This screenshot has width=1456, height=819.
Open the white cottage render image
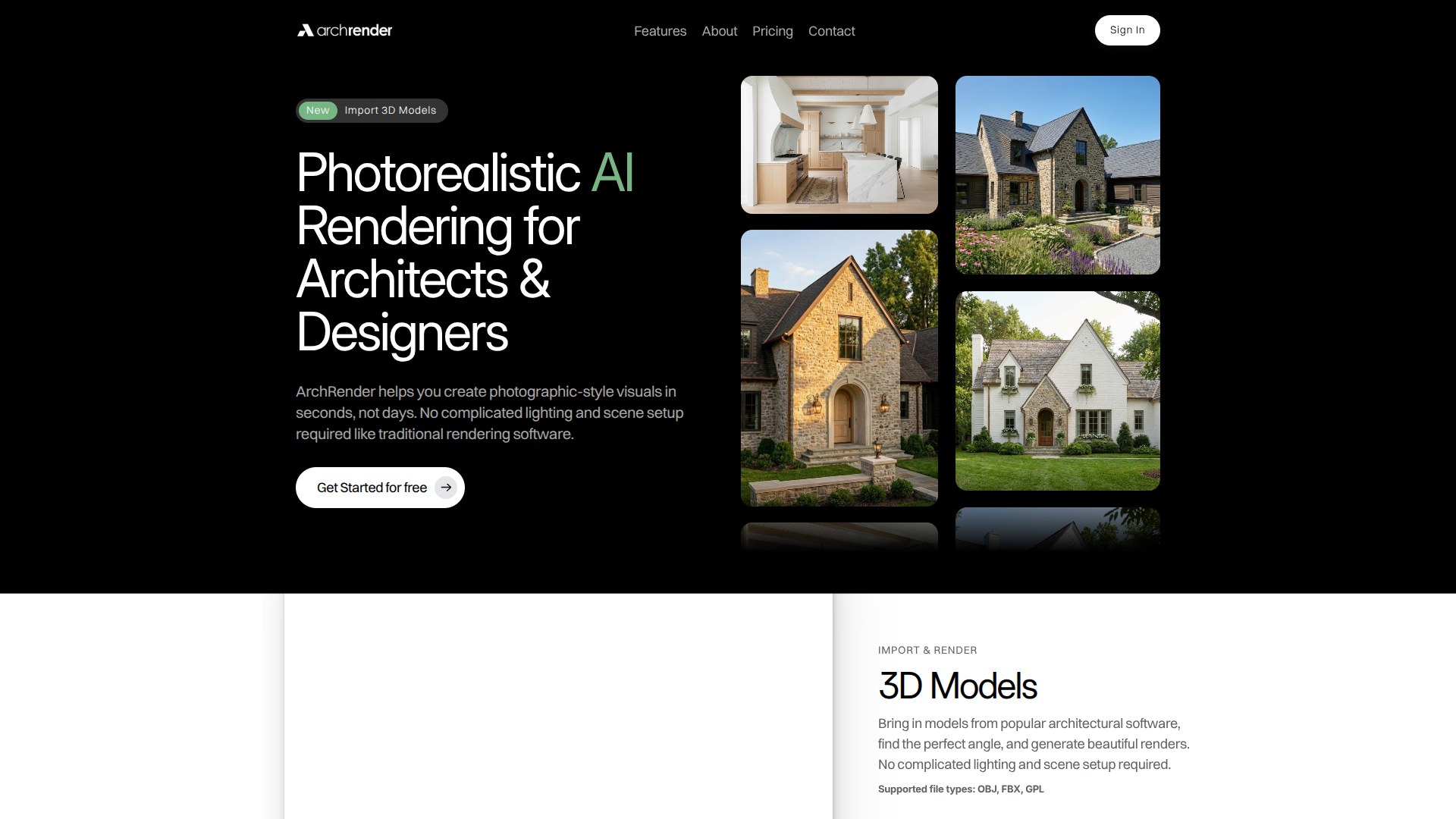click(x=1057, y=391)
